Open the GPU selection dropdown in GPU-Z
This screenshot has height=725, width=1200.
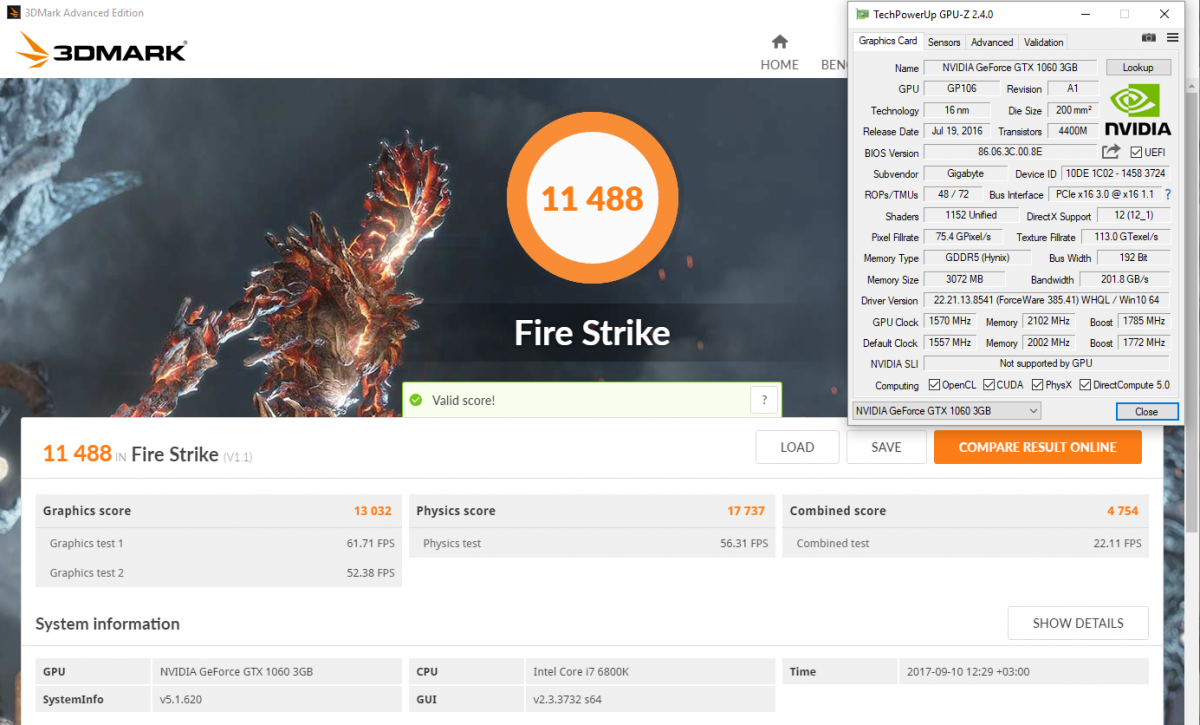[x=946, y=411]
